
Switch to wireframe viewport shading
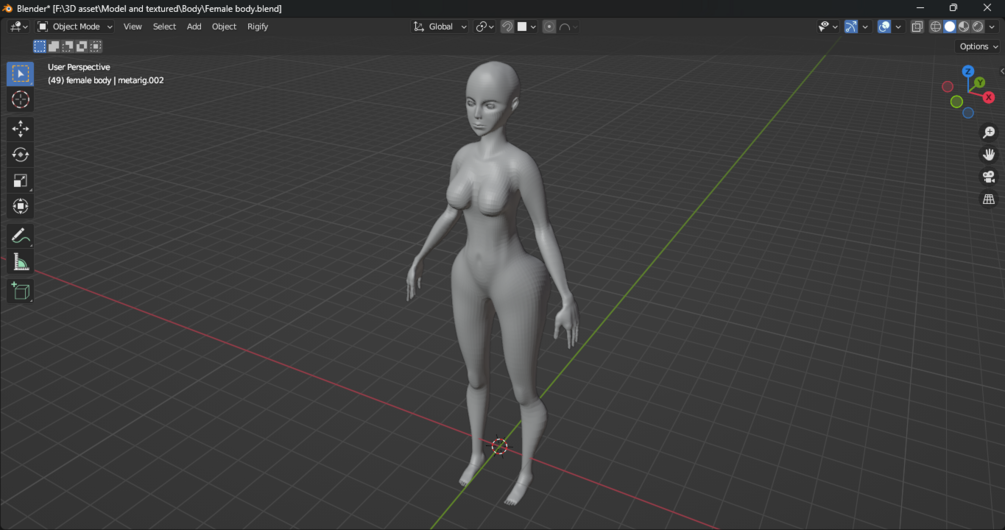point(936,26)
